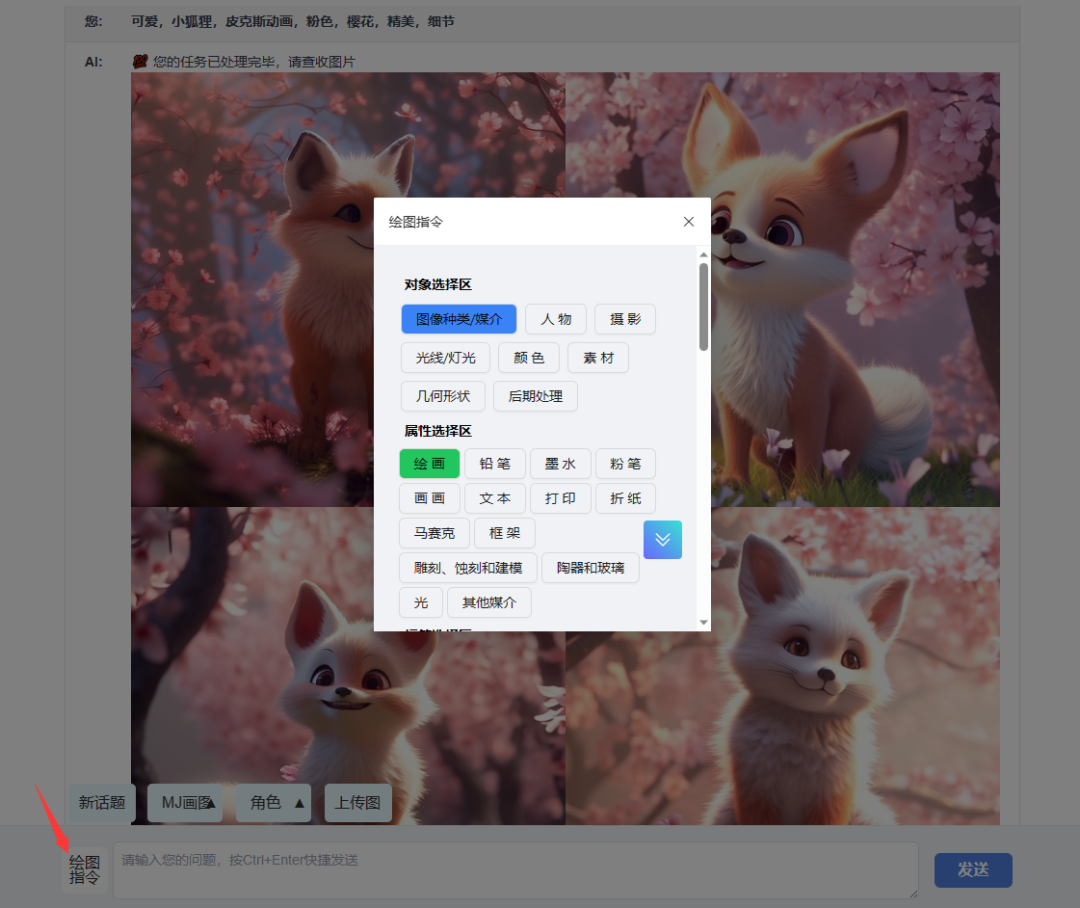
Task: Click the blue double-chevron down button
Action: click(663, 539)
